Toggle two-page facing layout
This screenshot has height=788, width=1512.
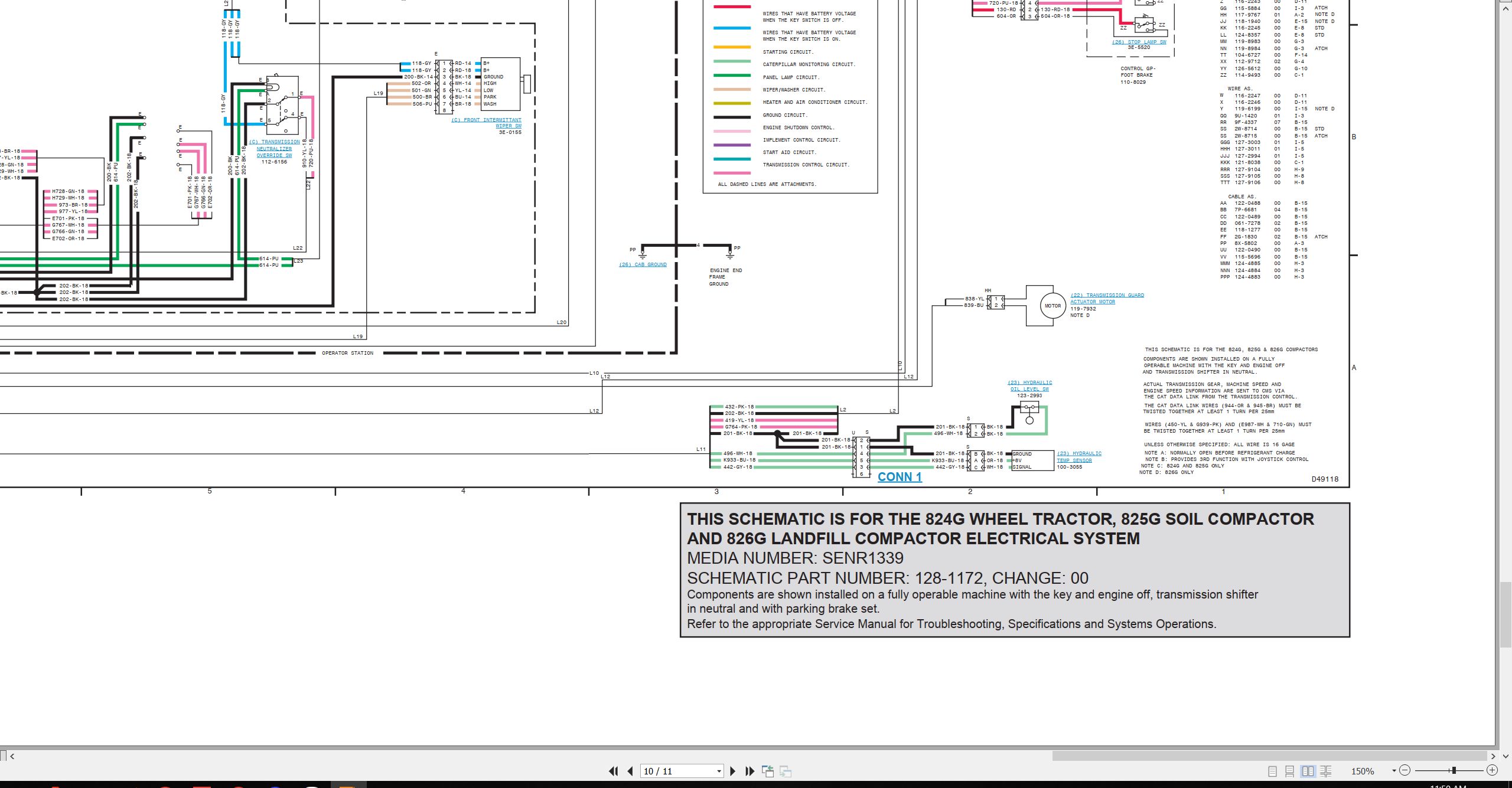(x=1308, y=771)
